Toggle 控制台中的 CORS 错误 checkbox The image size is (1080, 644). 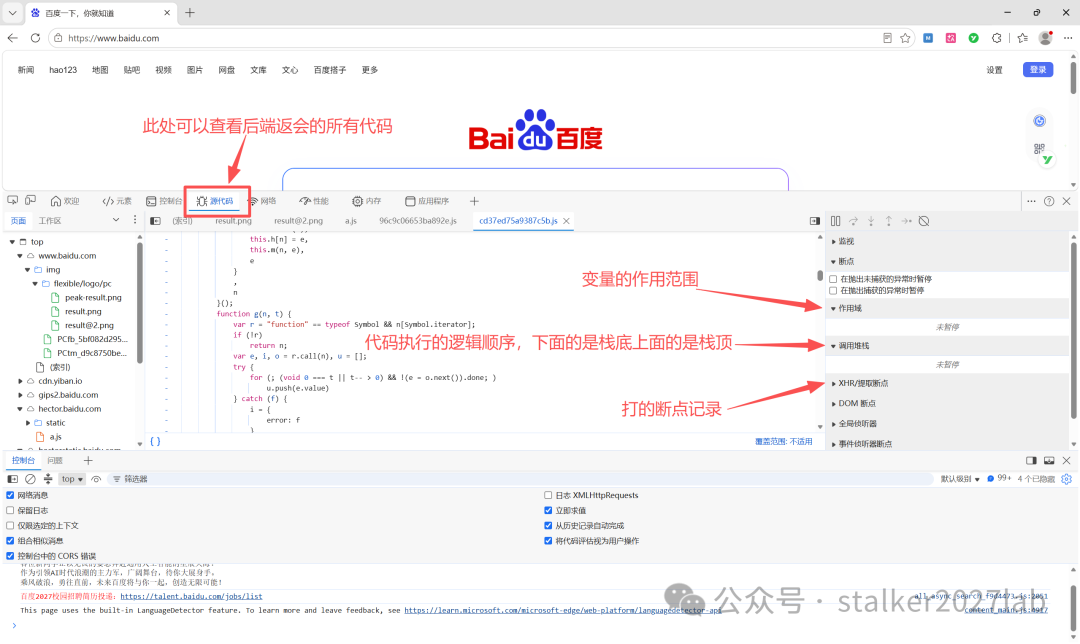pos(10,556)
